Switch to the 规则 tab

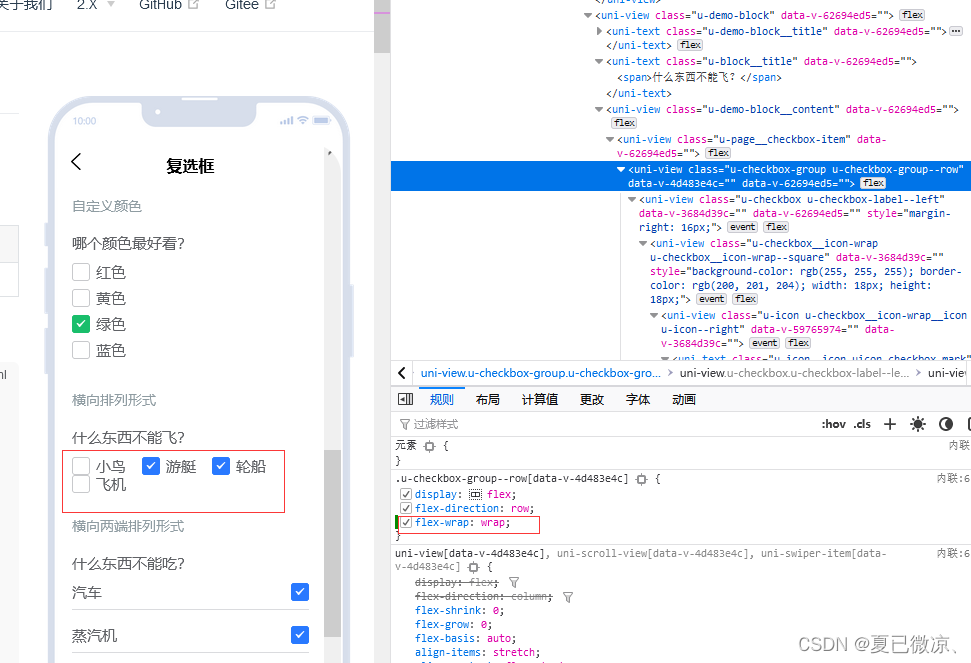(442, 400)
